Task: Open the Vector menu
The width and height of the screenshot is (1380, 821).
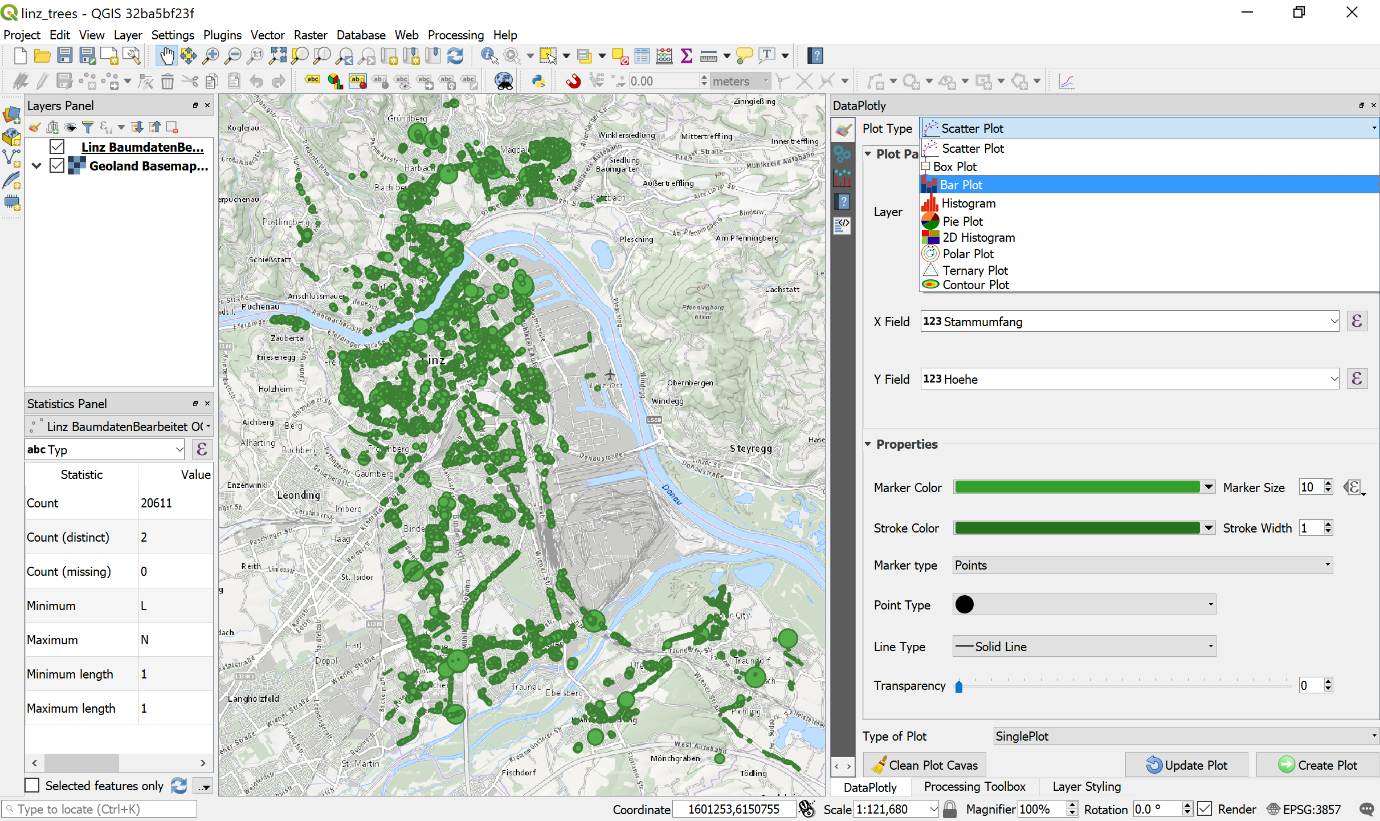Action: pyautogui.click(x=266, y=34)
